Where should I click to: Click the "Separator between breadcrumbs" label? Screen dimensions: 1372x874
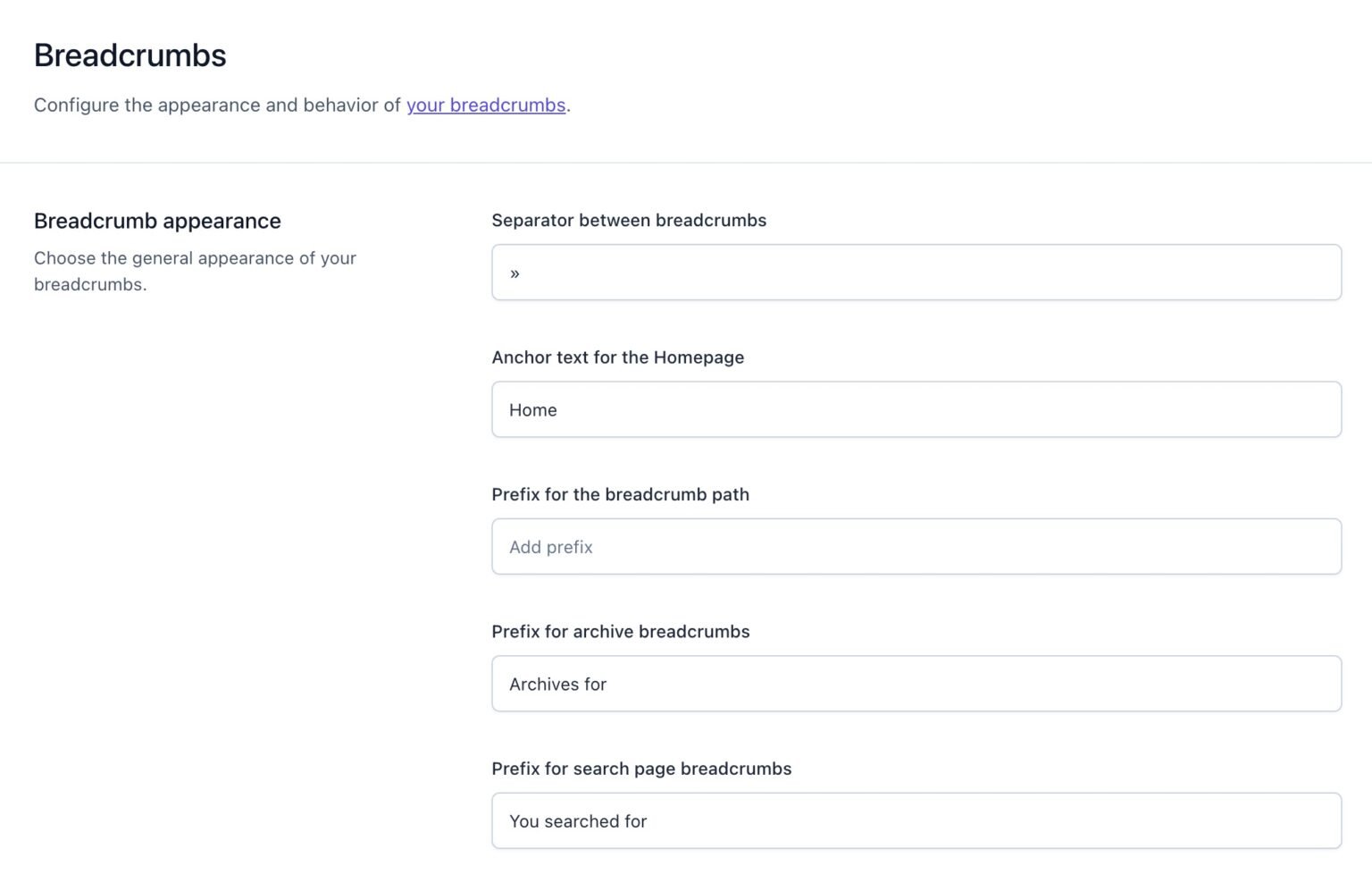coord(629,220)
